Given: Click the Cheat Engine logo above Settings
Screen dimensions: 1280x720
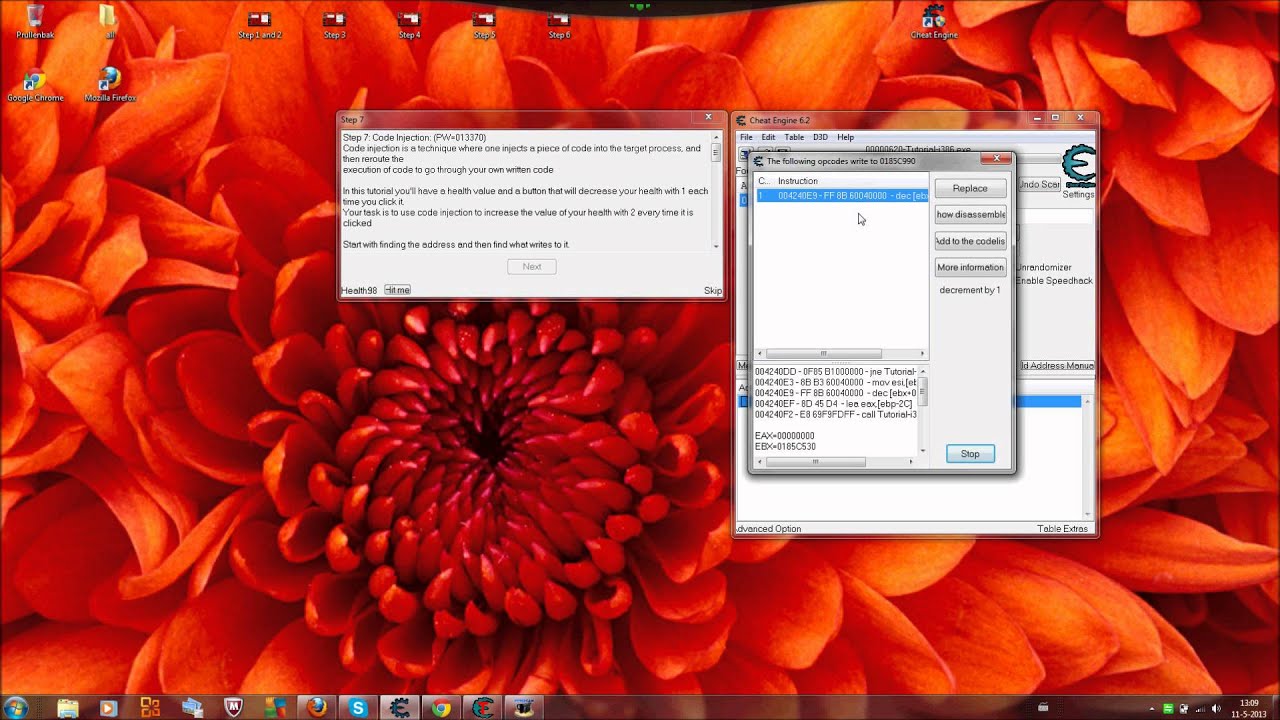Looking at the screenshot, I should [1078, 167].
